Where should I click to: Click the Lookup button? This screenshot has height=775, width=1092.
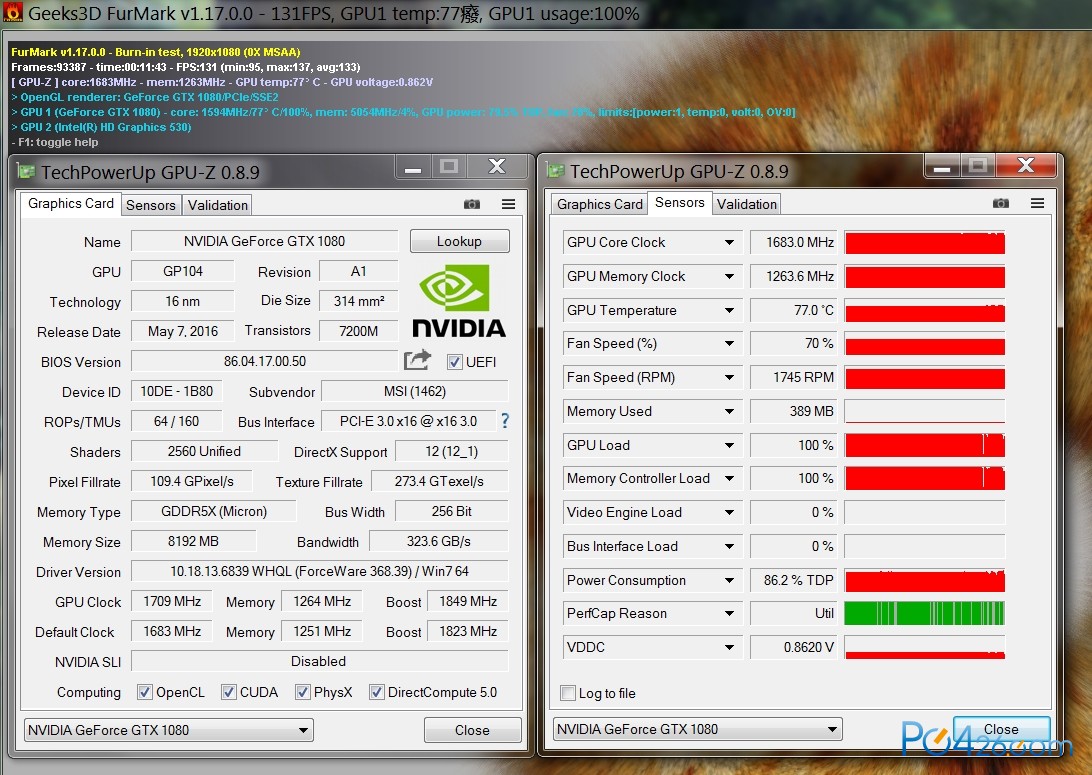pyautogui.click(x=460, y=242)
